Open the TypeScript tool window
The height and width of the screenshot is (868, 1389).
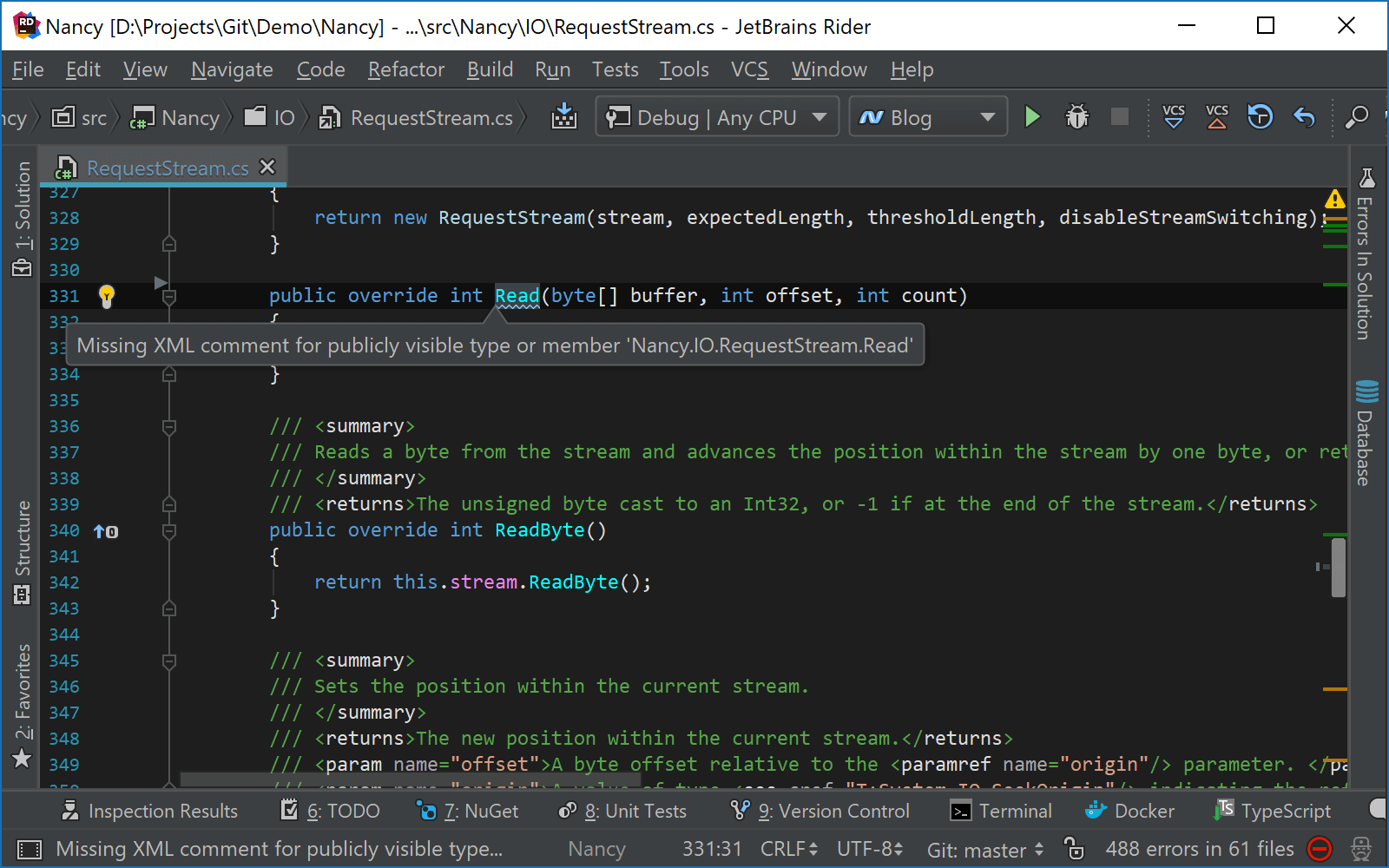tap(1274, 811)
